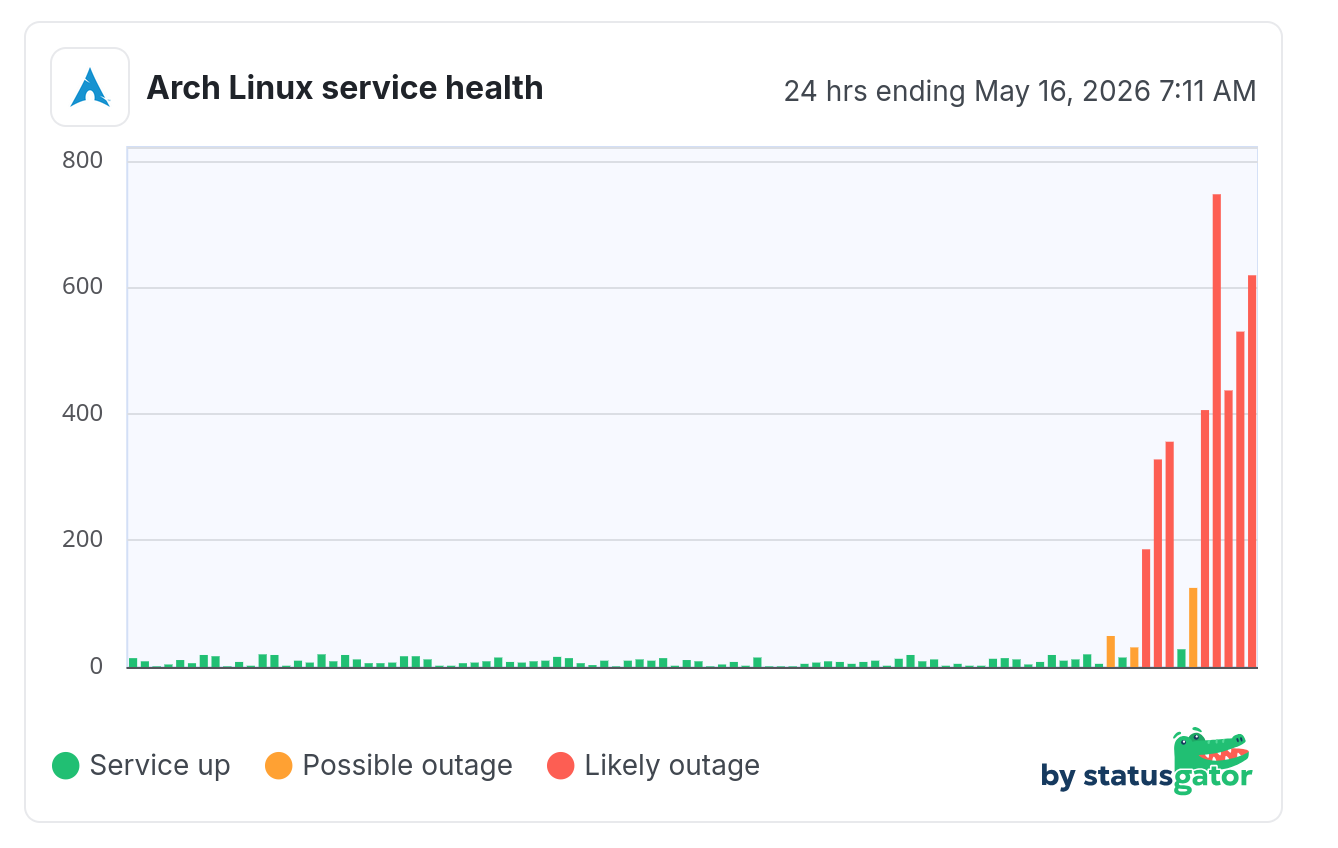Click the green Service up legend dot

(x=66, y=766)
